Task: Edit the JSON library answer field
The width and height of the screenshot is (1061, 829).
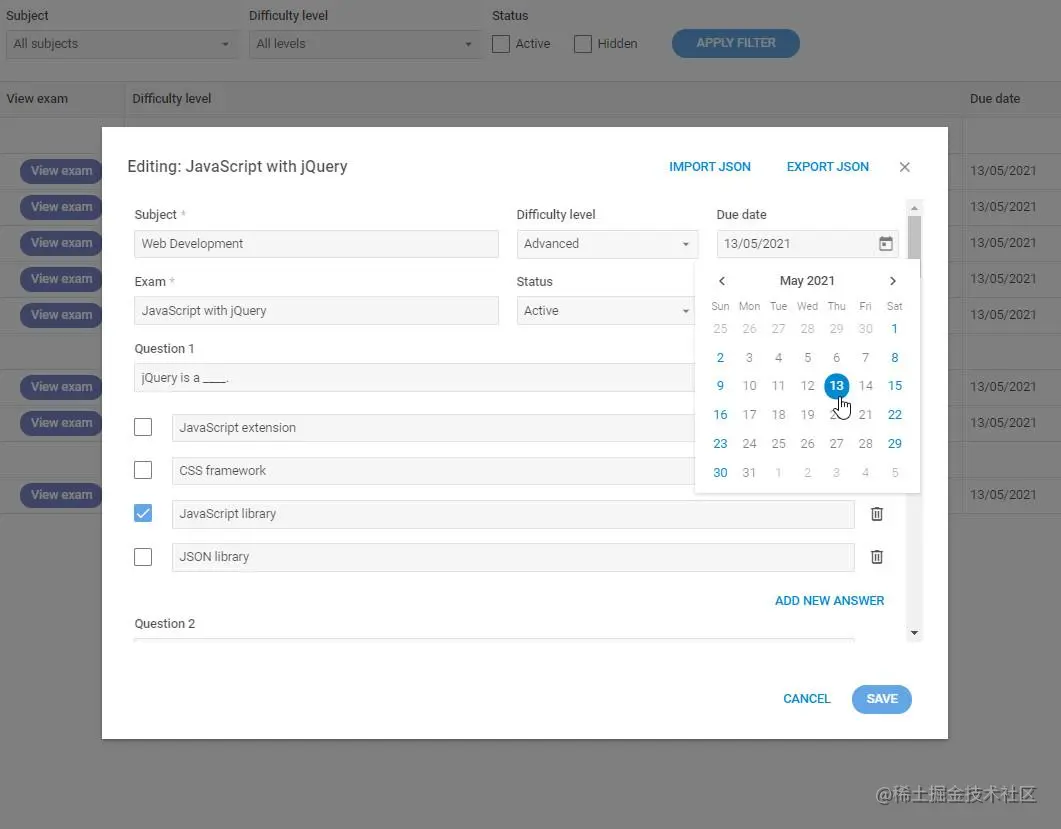Action: (513, 557)
